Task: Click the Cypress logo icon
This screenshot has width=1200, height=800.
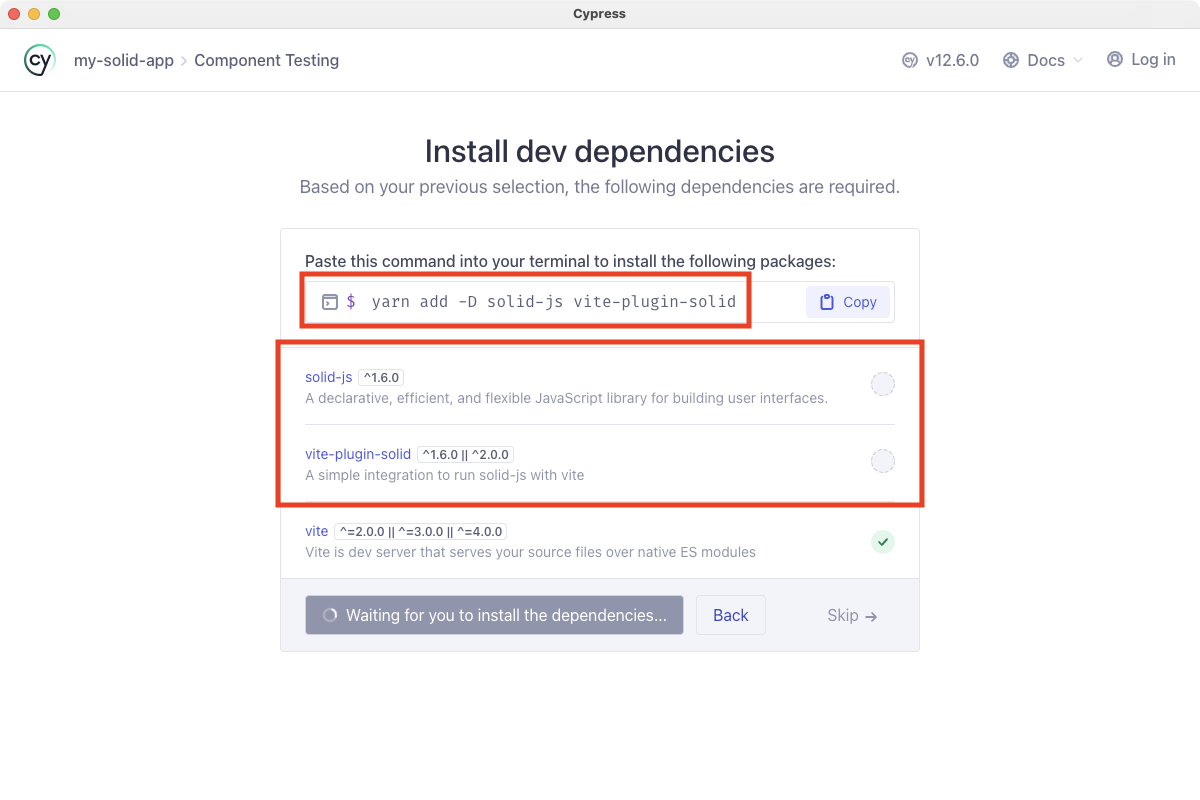Action: click(x=38, y=60)
